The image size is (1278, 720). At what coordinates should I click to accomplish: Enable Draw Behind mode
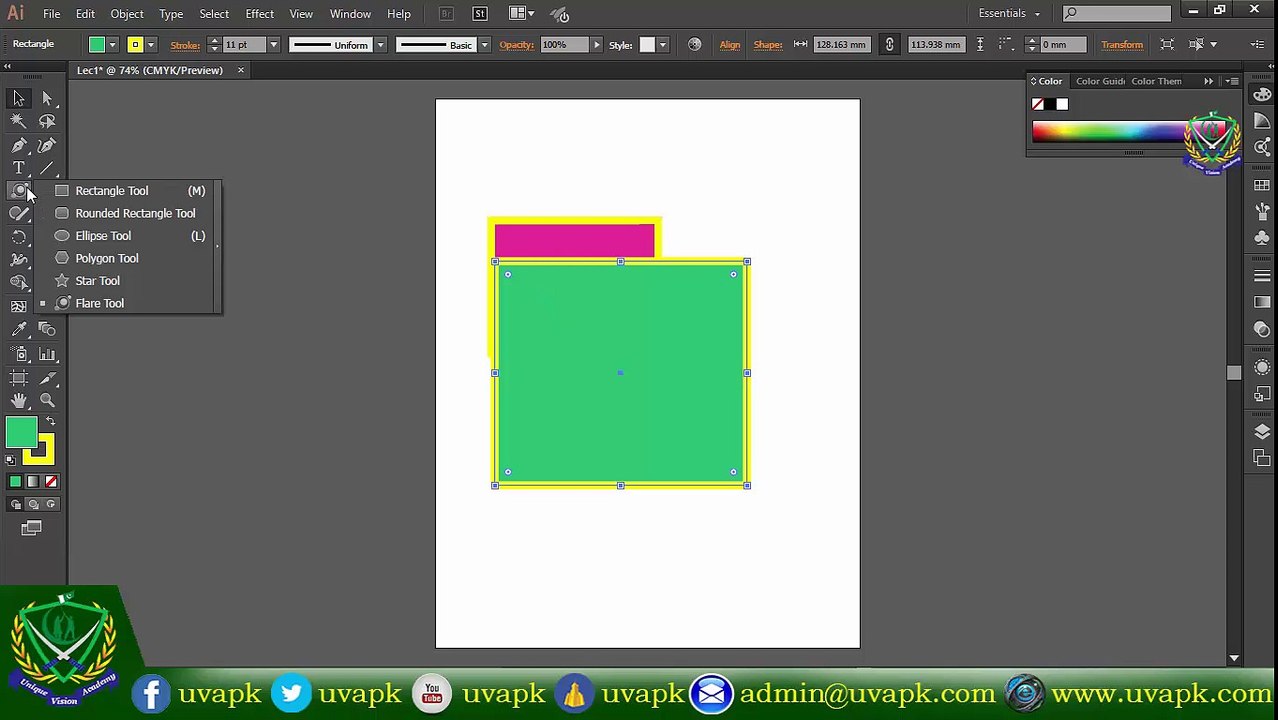33,505
